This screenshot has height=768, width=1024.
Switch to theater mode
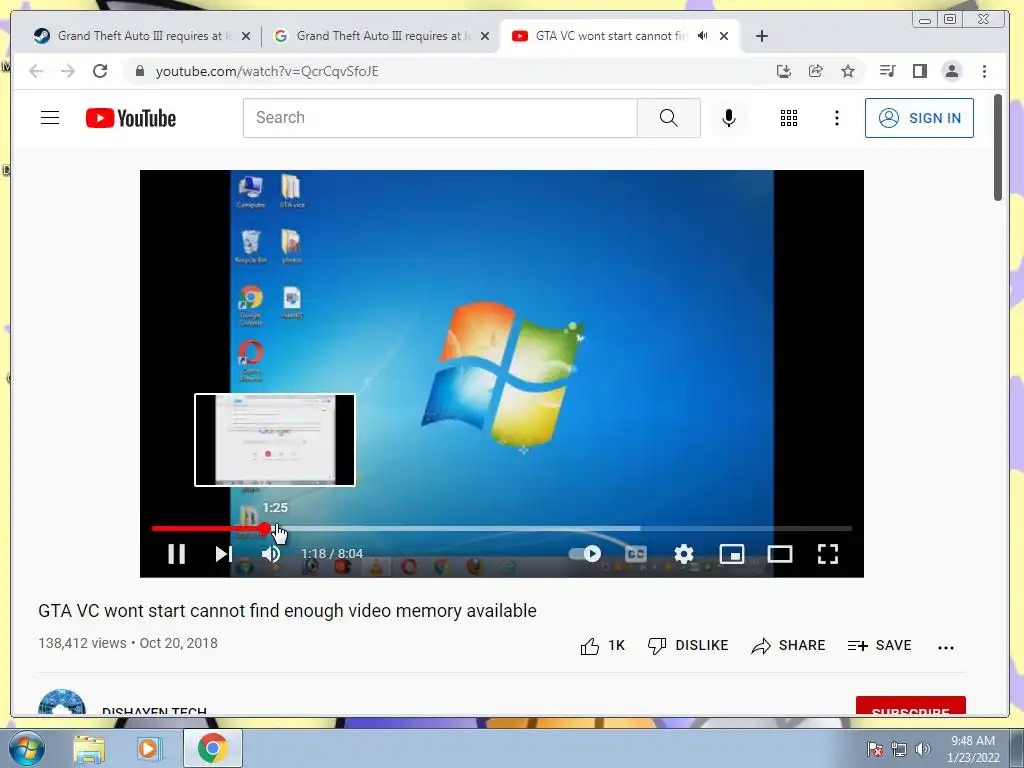[780, 554]
